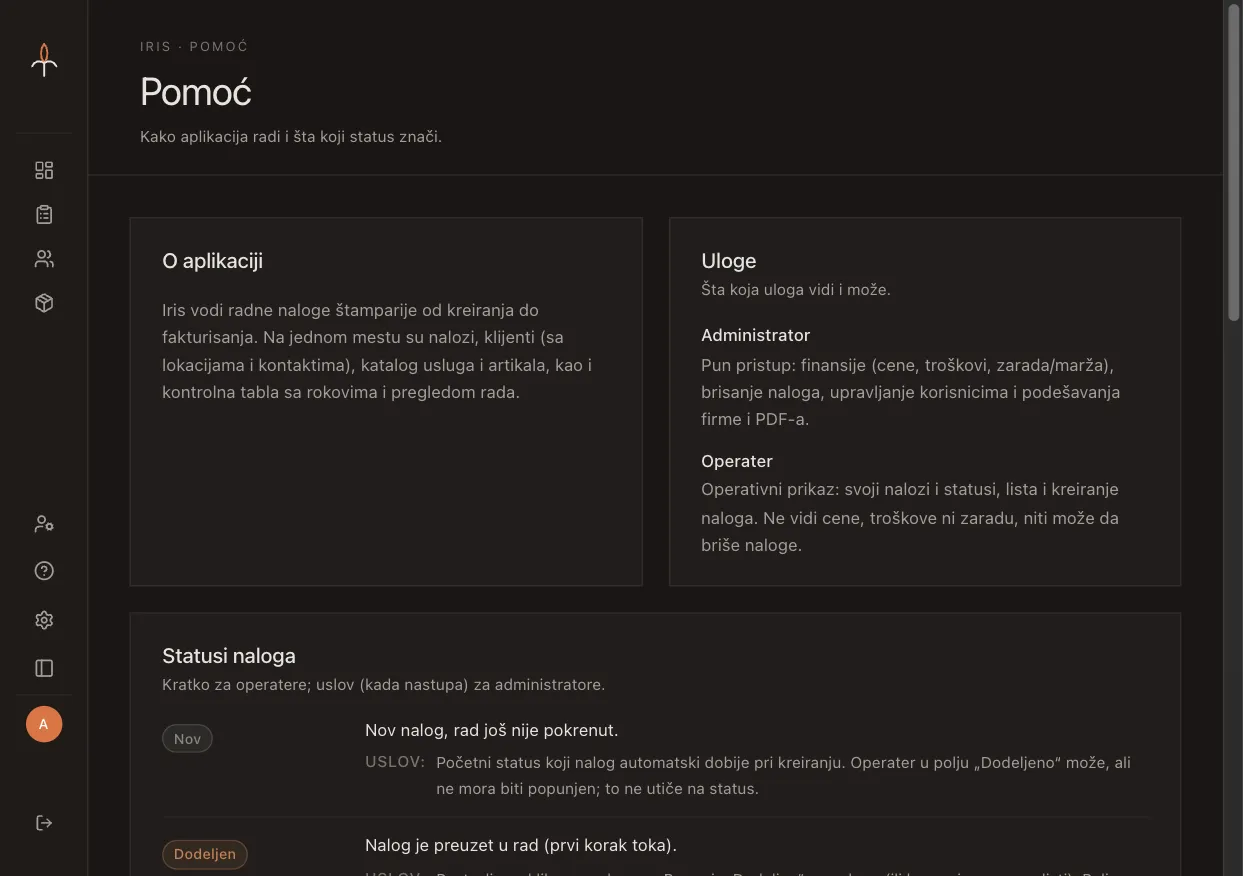This screenshot has height=876, width=1243.
Task: Click the orange A user avatar
Action: [x=44, y=724]
